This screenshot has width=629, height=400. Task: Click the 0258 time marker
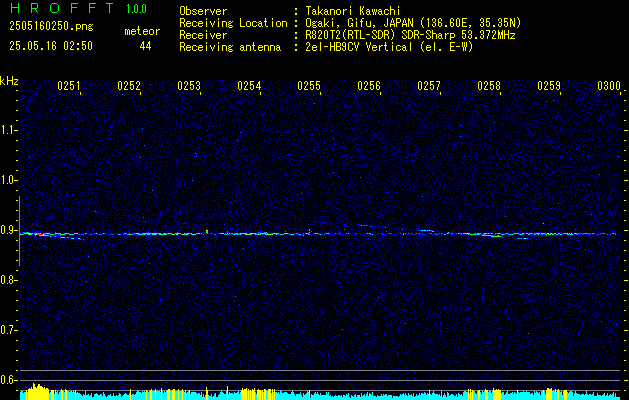489,86
